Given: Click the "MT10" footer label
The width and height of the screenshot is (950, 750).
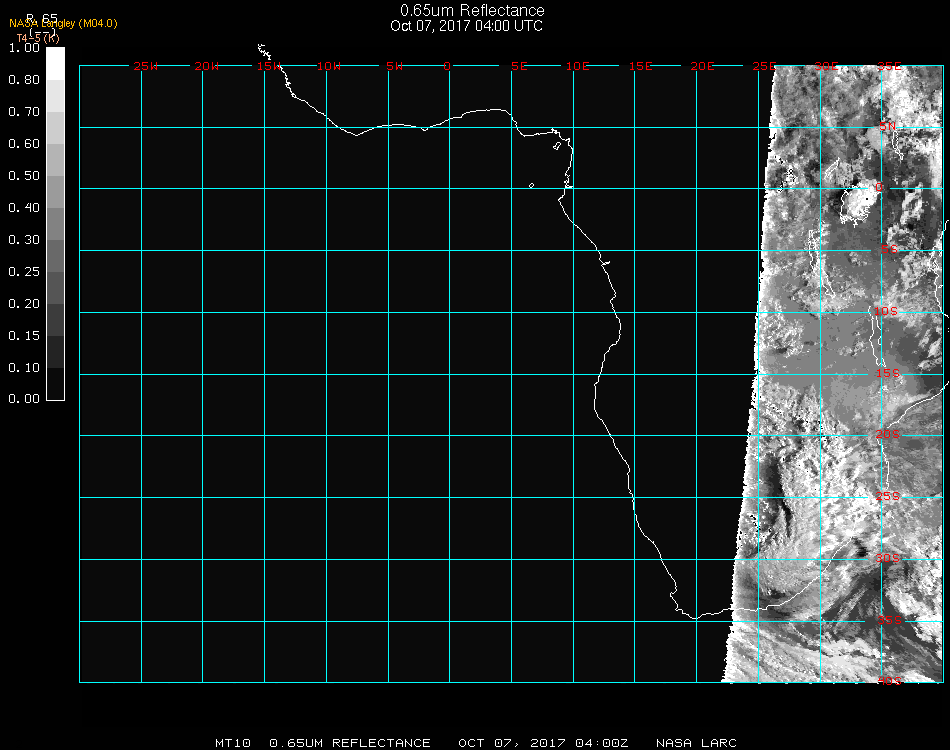Looking at the screenshot, I should tap(232, 743).
